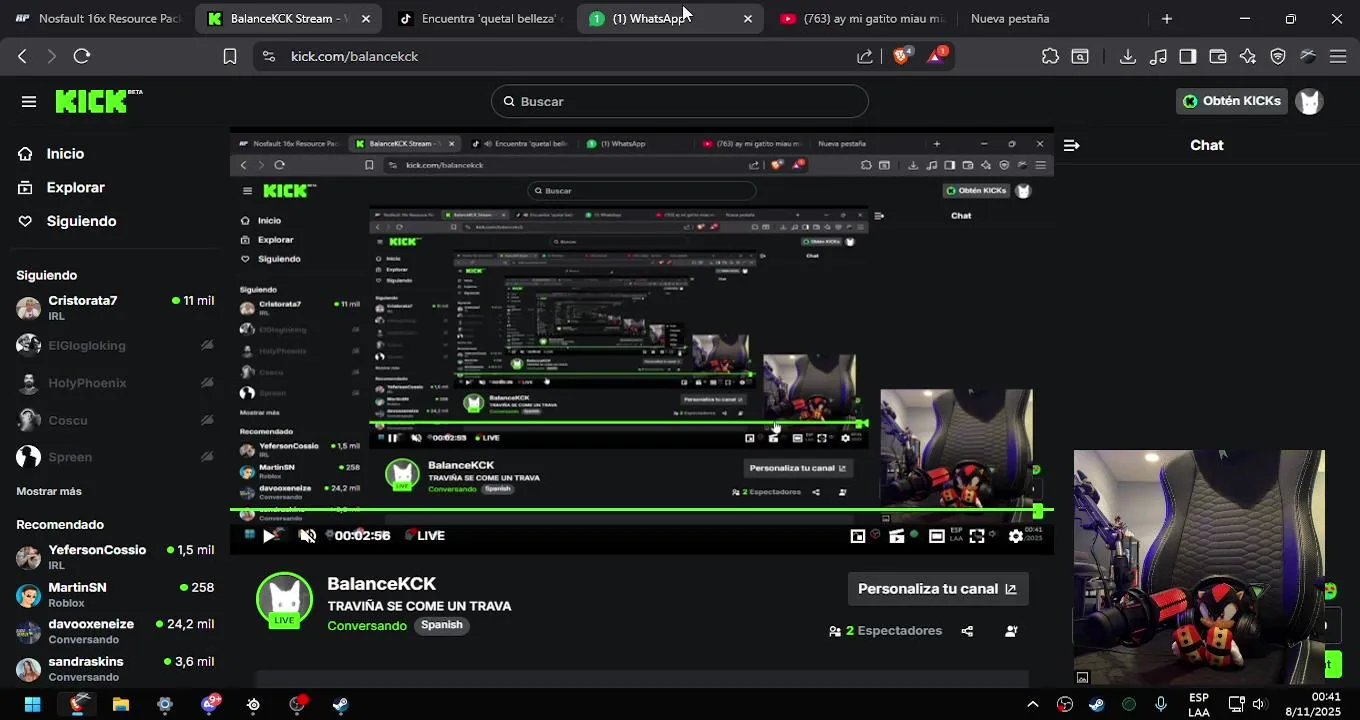Open the Kick sidebar hamburger menu
1360x720 pixels.
pyautogui.click(x=29, y=101)
